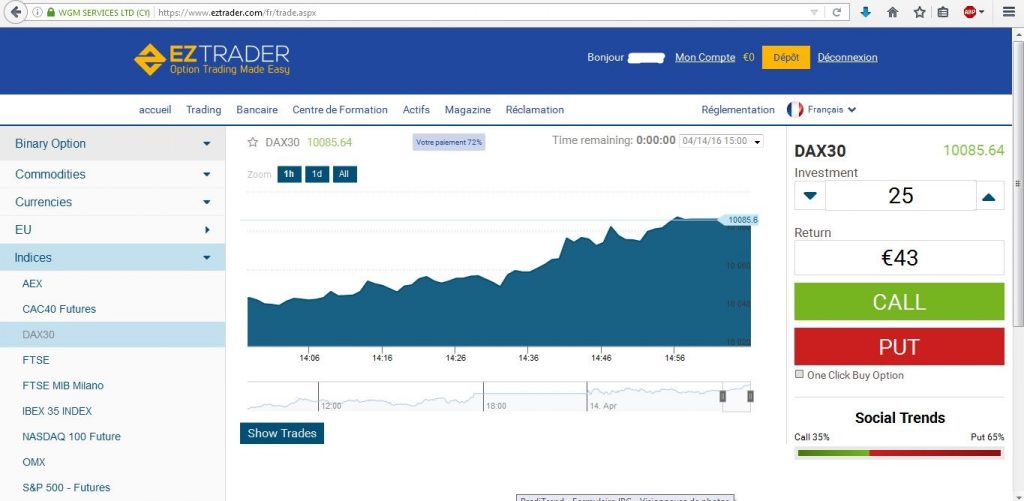Set chart zoom to 1h
The width and height of the screenshot is (1024, 501).
[289, 174]
